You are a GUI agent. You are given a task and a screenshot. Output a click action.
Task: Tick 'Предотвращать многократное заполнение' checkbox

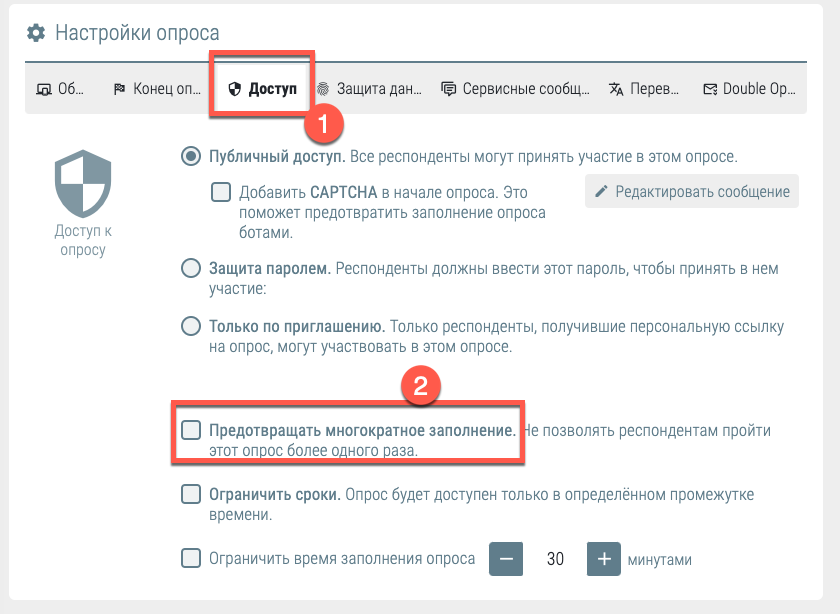click(x=191, y=430)
